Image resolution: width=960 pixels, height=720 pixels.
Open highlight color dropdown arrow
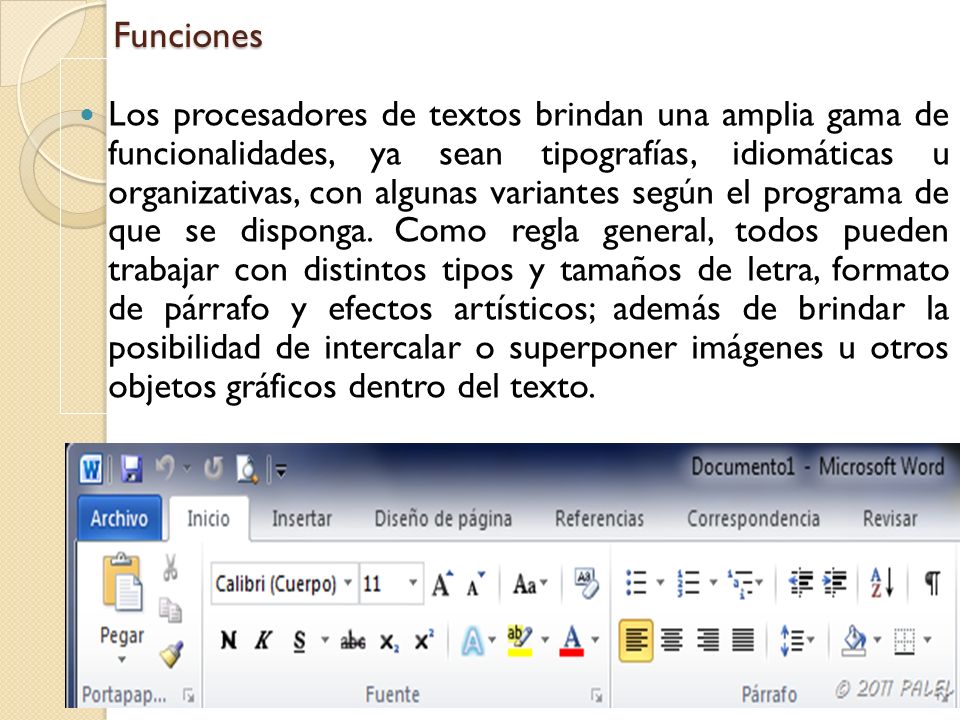545,640
